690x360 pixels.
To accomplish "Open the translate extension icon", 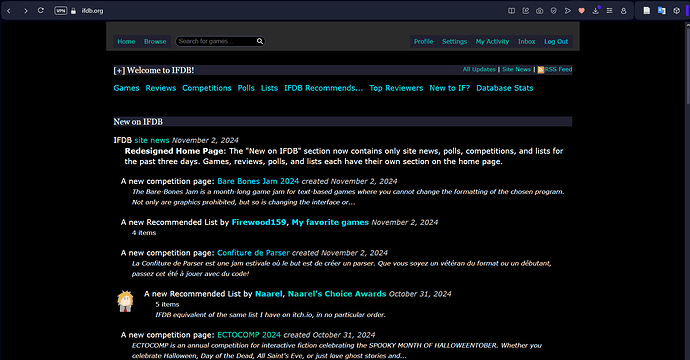I will tap(661, 11).
